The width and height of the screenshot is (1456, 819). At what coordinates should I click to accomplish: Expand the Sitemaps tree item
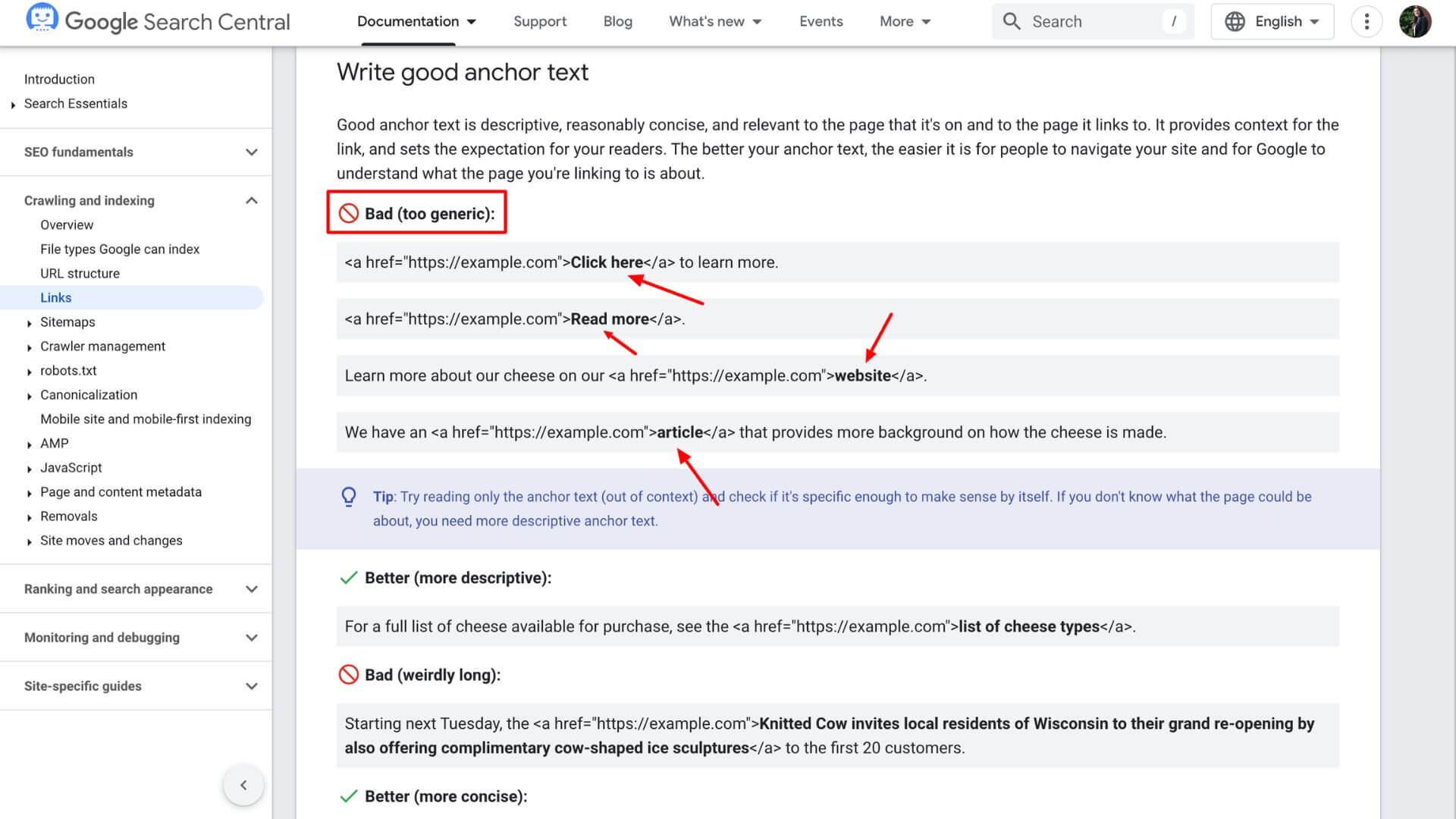pyautogui.click(x=29, y=323)
